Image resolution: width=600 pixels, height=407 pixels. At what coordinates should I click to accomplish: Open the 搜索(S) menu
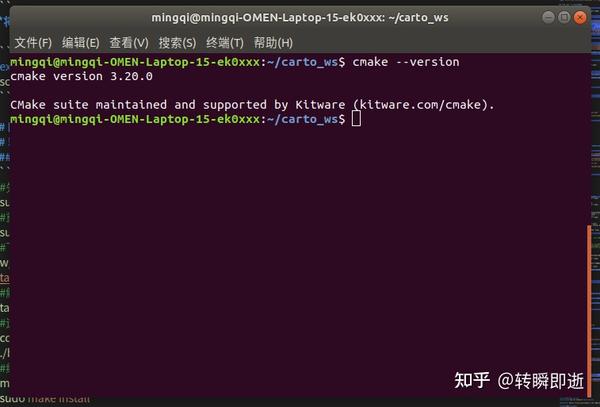pyautogui.click(x=177, y=43)
